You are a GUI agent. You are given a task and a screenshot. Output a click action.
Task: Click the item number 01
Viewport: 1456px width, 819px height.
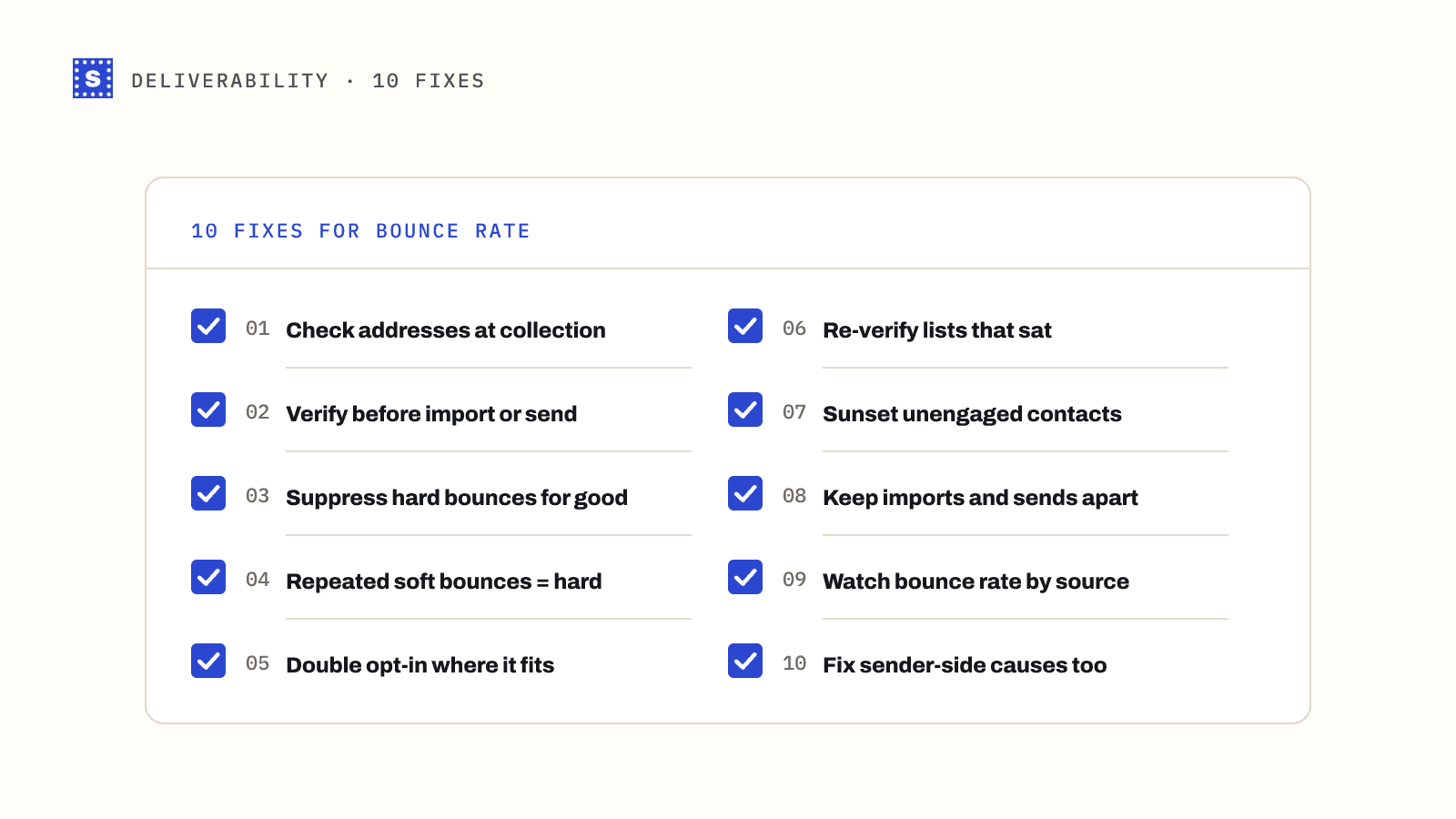(258, 329)
